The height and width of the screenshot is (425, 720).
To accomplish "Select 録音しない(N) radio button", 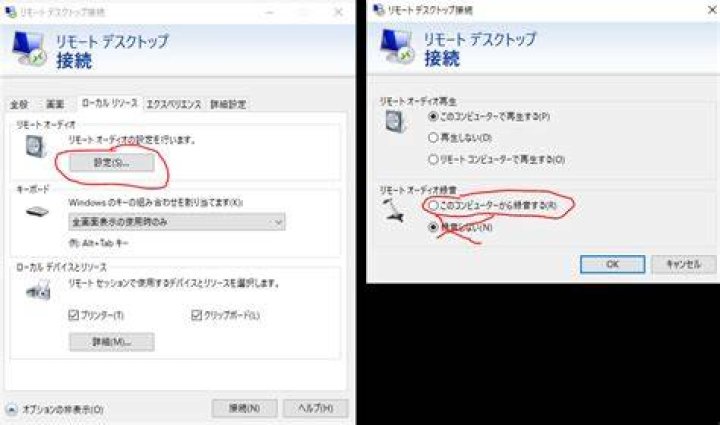I will point(433,227).
